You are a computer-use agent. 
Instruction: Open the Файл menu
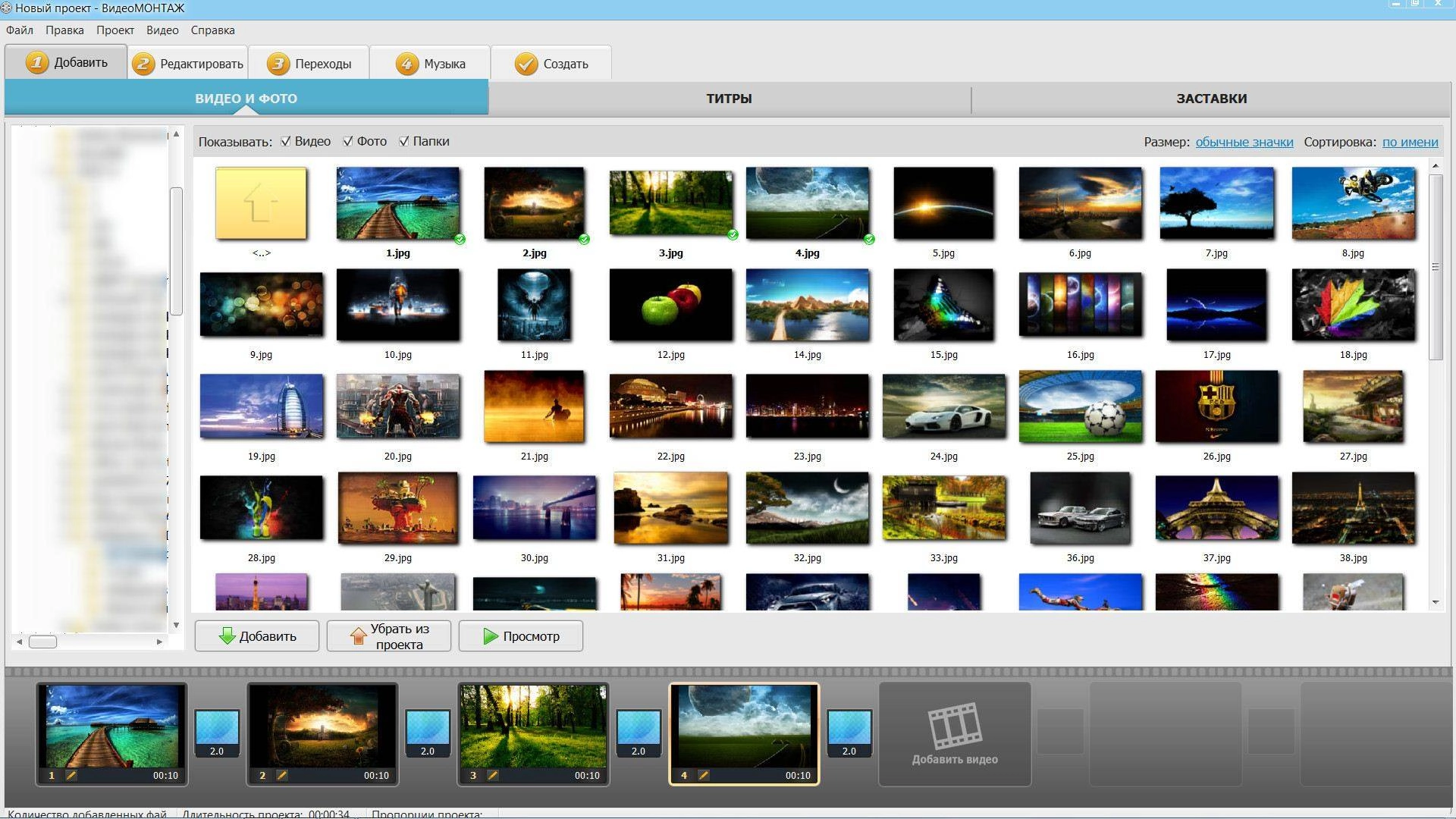tap(20, 30)
